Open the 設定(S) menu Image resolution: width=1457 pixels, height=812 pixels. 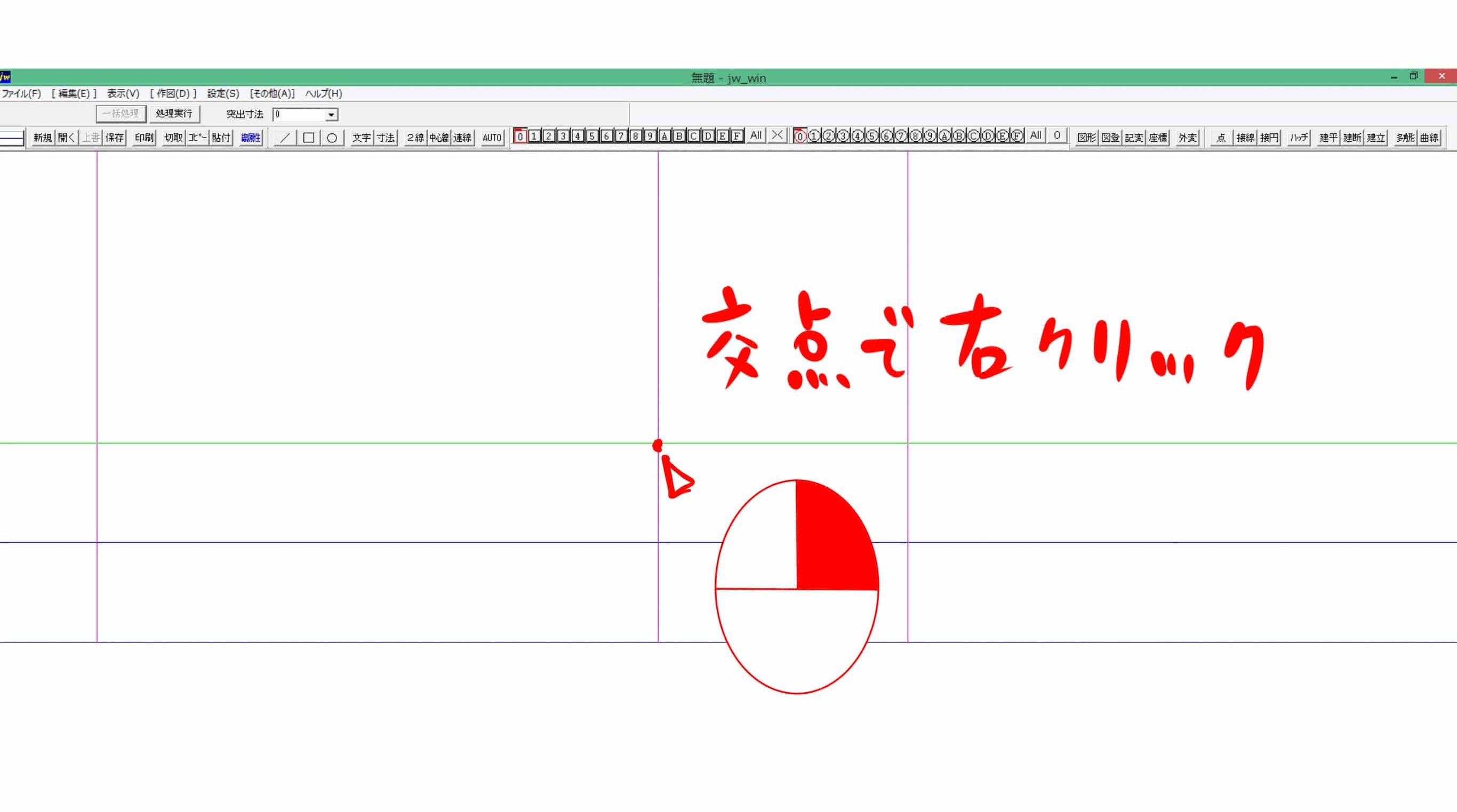(223, 94)
